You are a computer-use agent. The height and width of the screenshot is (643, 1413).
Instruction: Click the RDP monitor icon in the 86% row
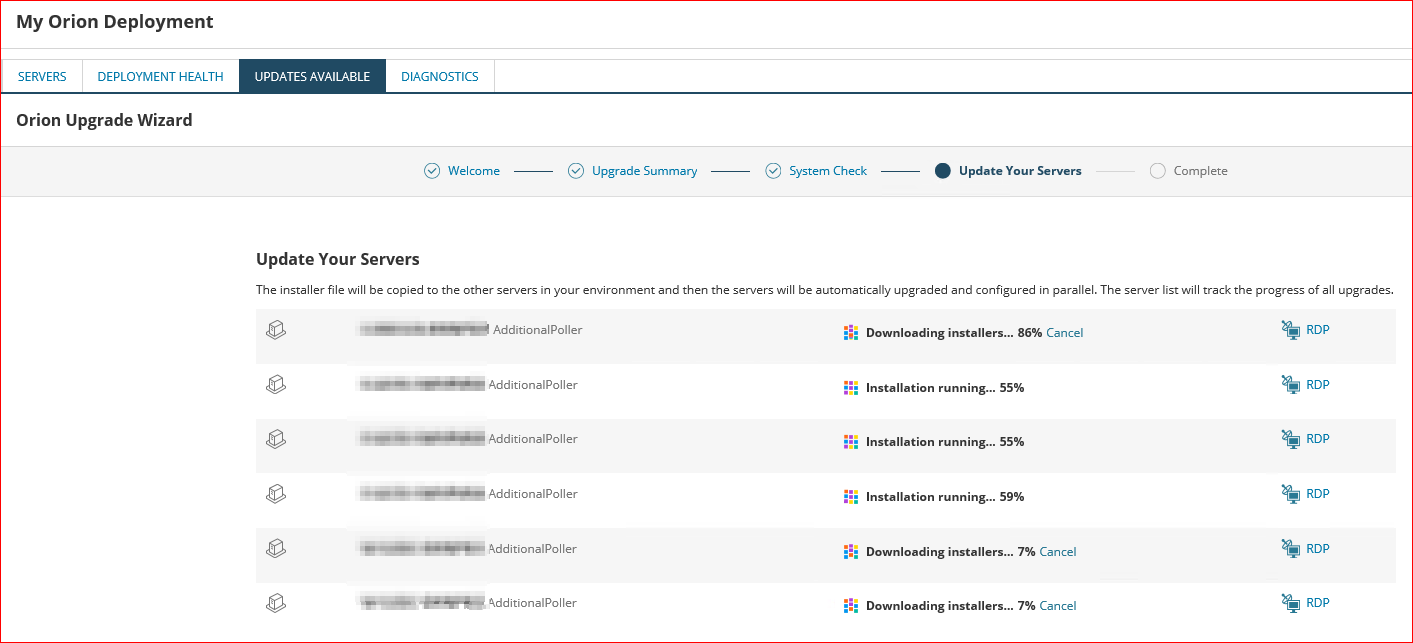coord(1290,330)
